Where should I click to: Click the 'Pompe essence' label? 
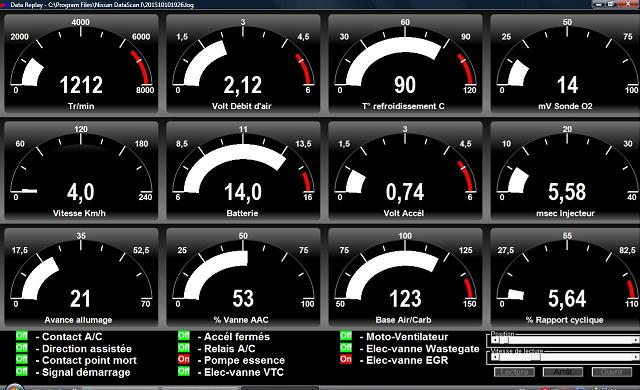pyautogui.click(x=244, y=361)
